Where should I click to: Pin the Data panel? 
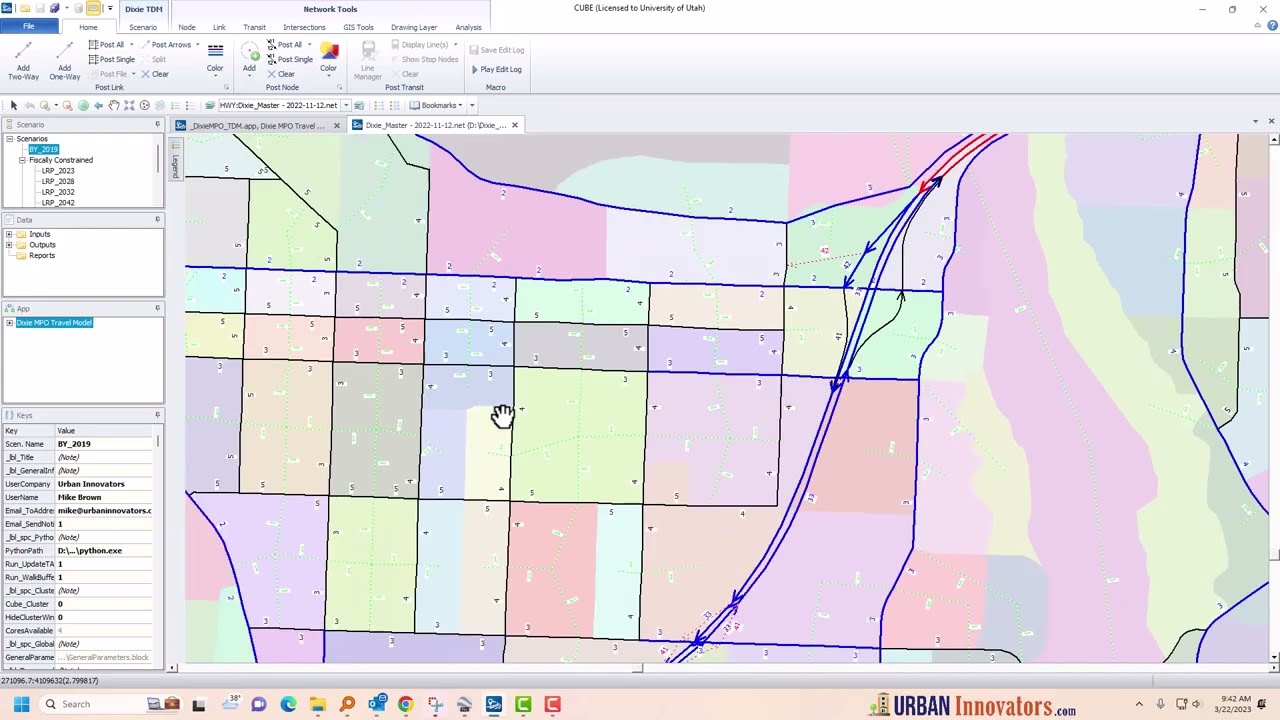(157, 219)
